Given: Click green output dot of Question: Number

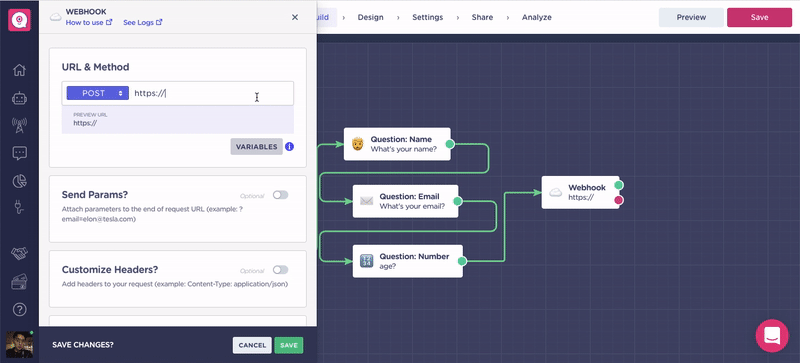Looking at the screenshot, I should 462,261.
